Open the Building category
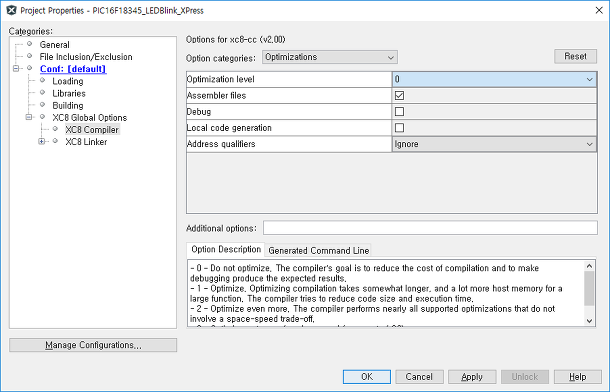The image size is (610, 392). pos(68,105)
